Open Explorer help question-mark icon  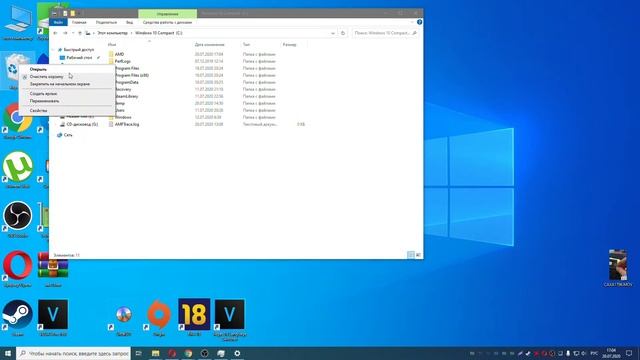coord(419,22)
